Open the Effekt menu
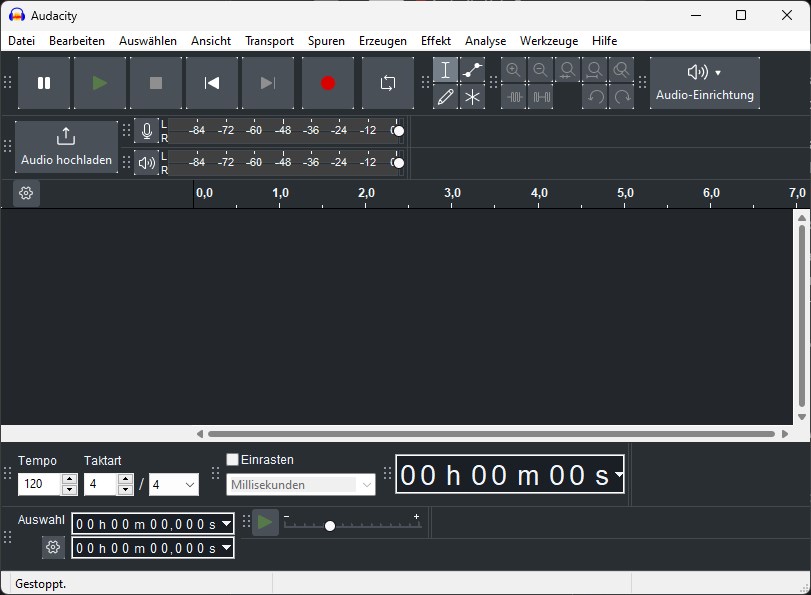 pyautogui.click(x=435, y=41)
